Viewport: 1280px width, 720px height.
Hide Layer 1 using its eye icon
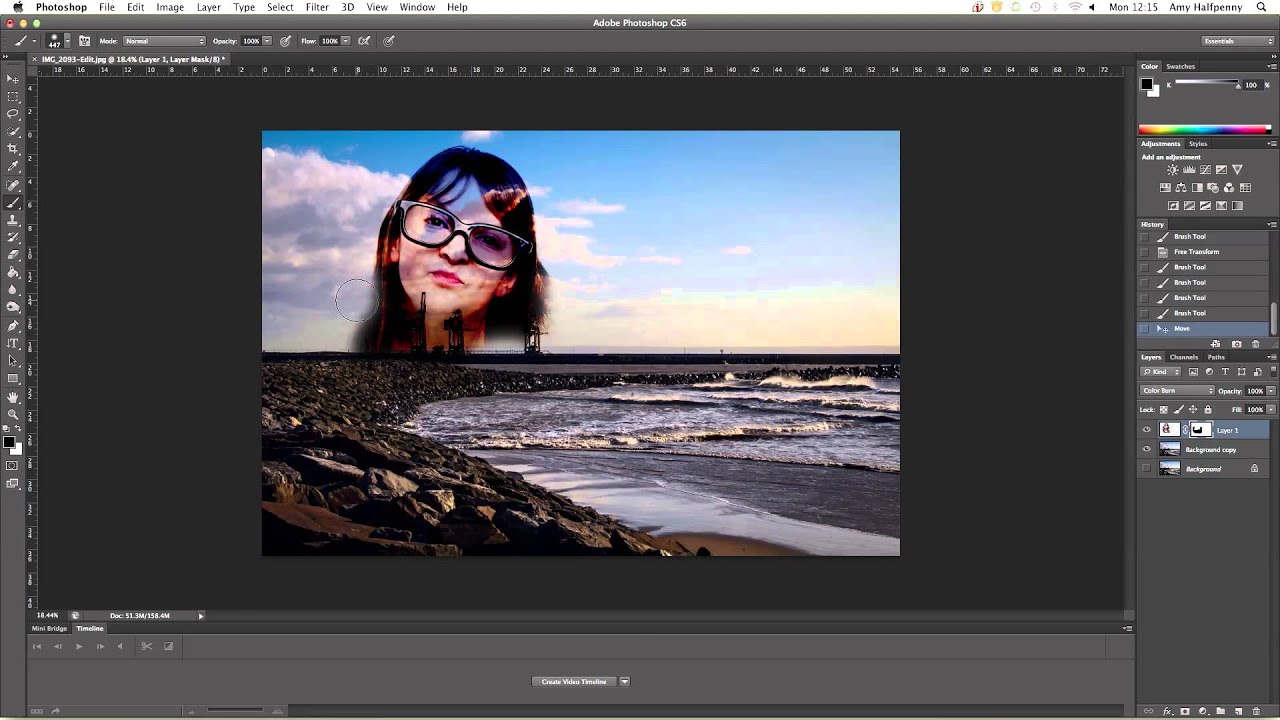(1146, 430)
